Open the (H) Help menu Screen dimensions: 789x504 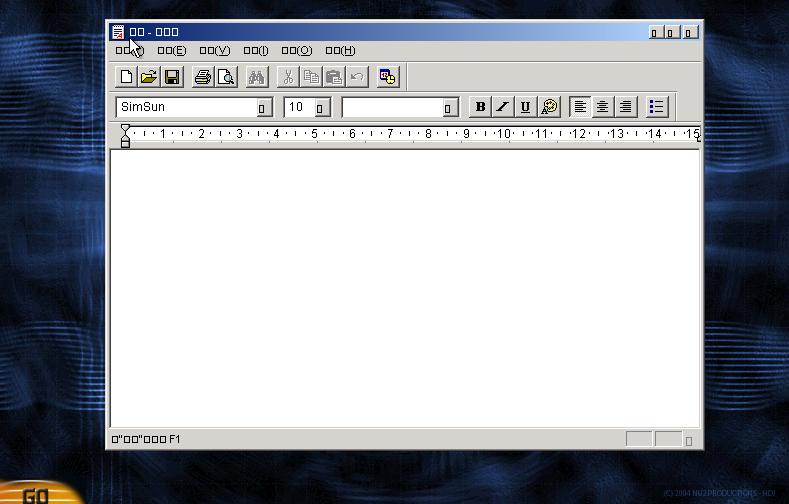(x=341, y=50)
